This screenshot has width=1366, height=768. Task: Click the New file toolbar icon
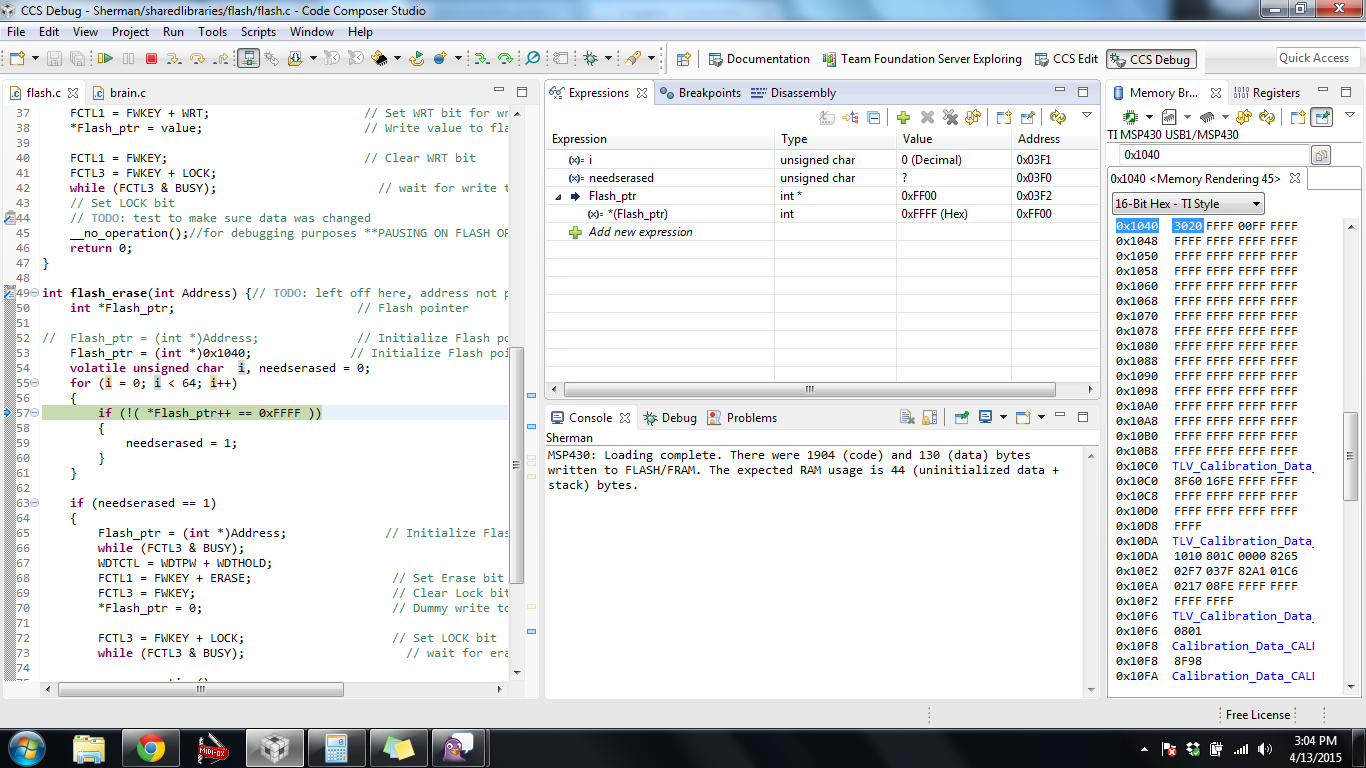[17, 58]
